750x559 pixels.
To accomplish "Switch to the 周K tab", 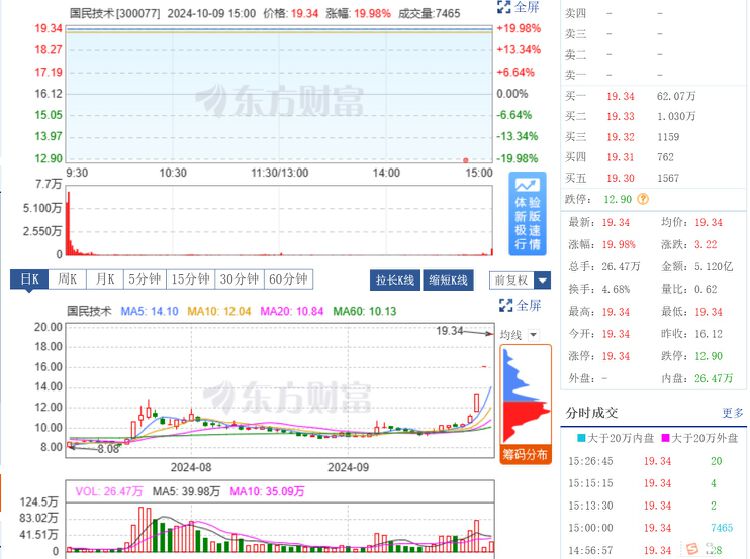I will [67, 279].
